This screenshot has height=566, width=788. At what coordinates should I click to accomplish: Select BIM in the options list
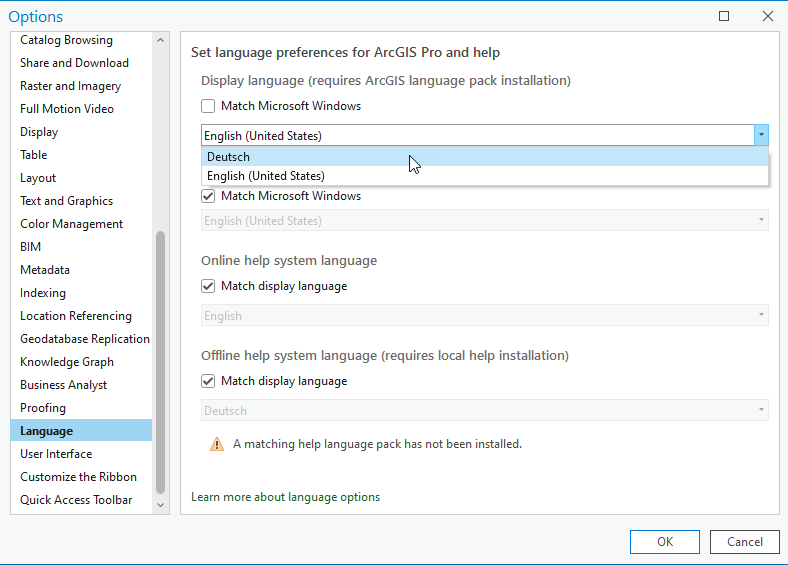coord(81,247)
